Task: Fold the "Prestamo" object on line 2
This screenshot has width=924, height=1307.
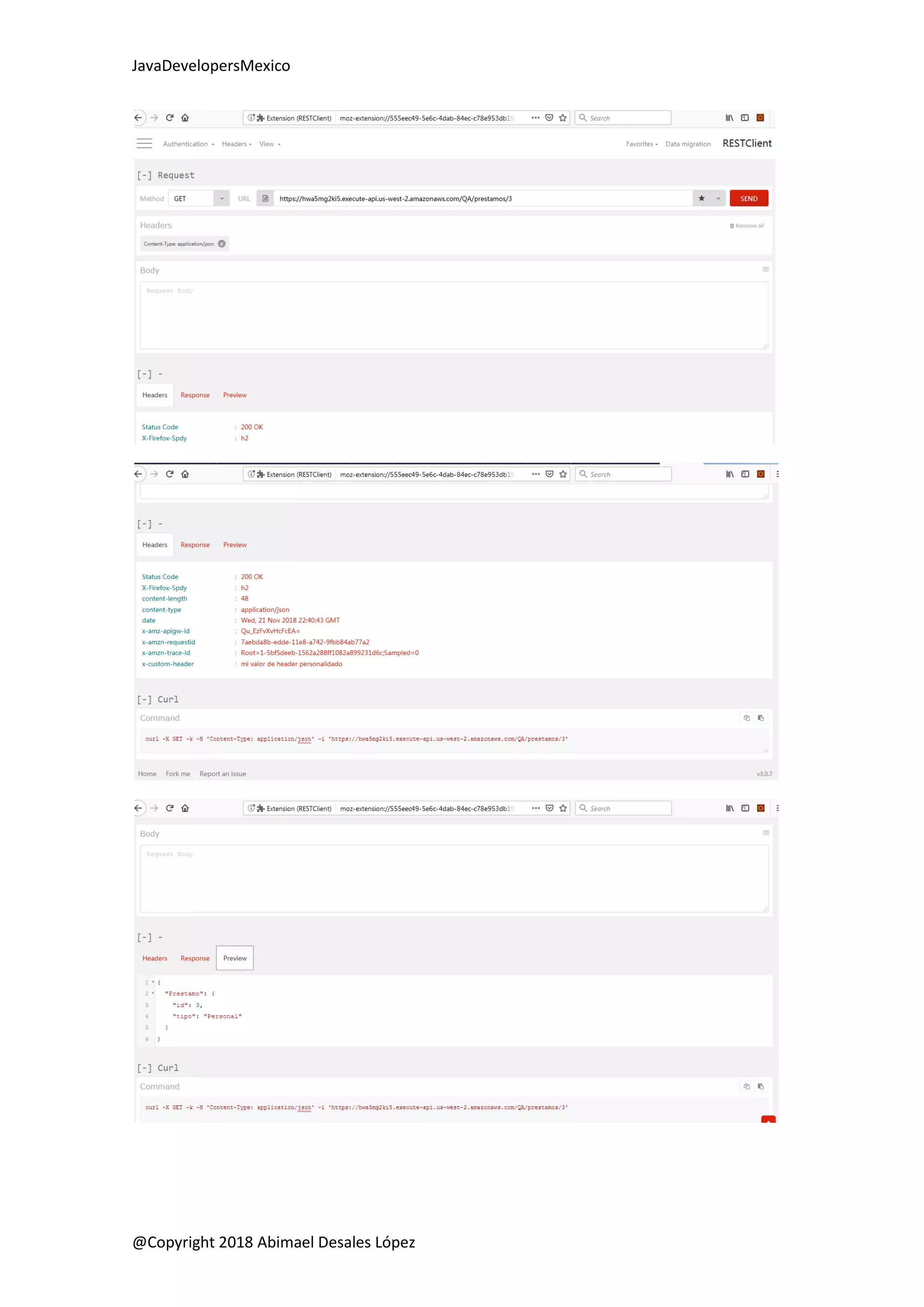Action: 153,993
